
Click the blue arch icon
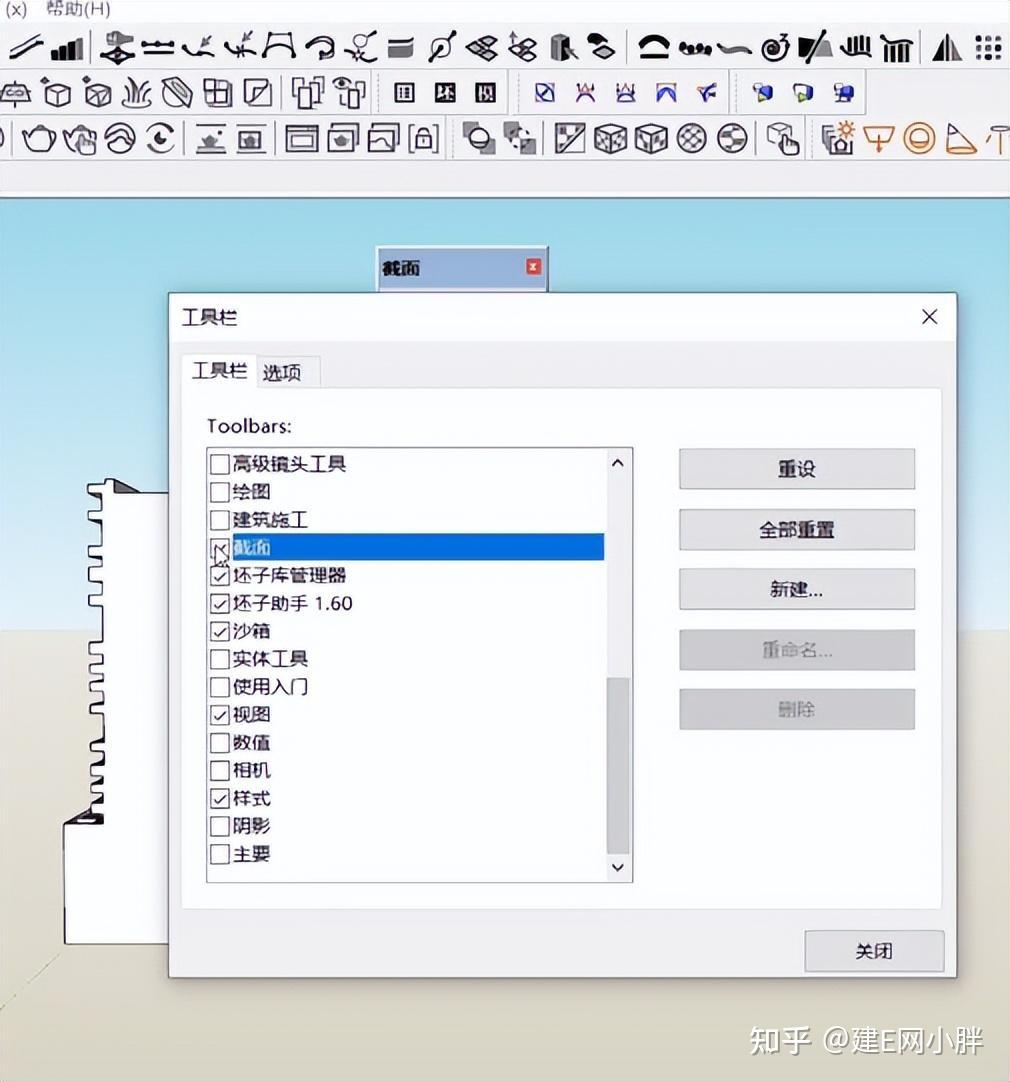tap(666, 92)
